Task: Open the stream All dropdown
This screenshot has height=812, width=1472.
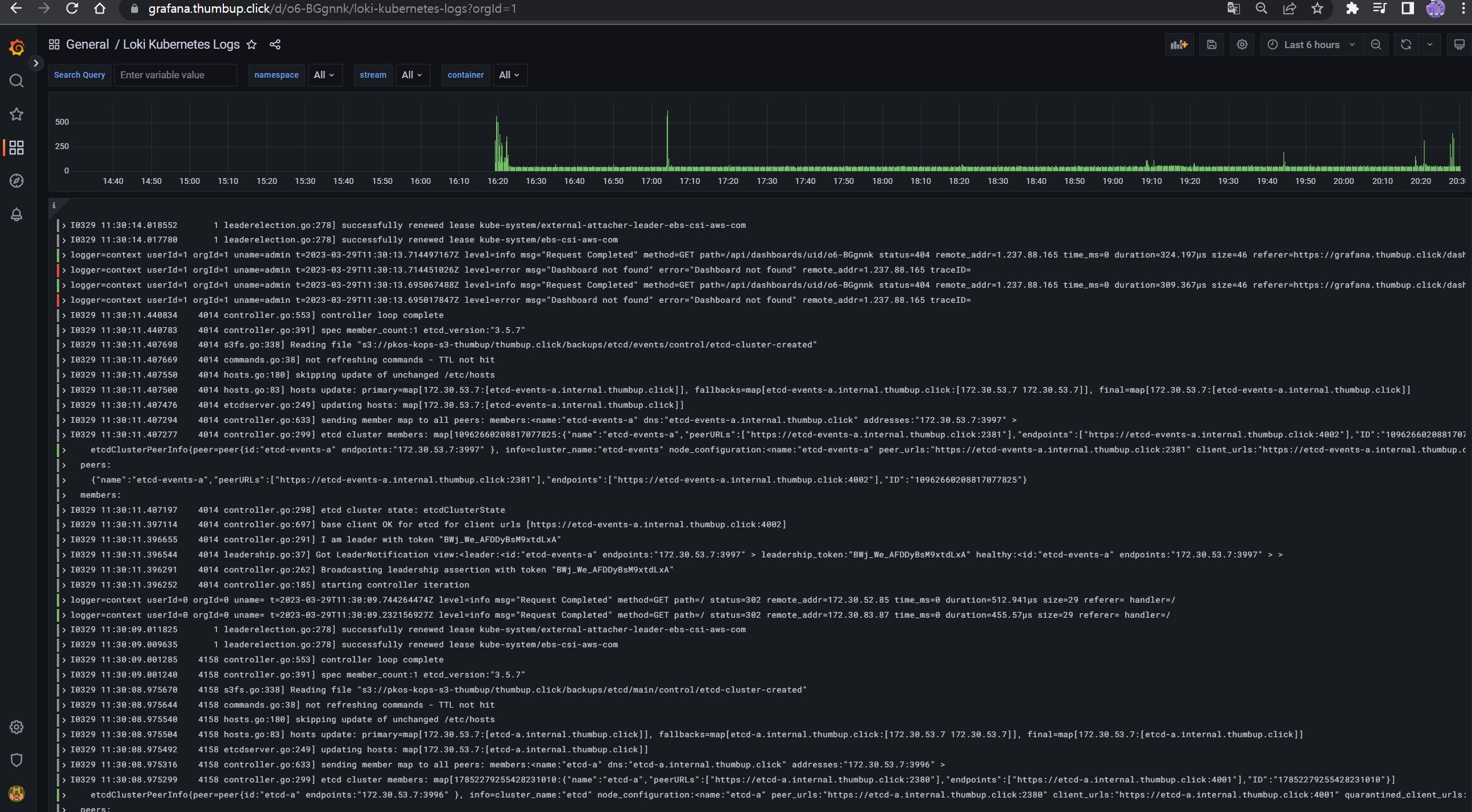Action: tap(411, 75)
